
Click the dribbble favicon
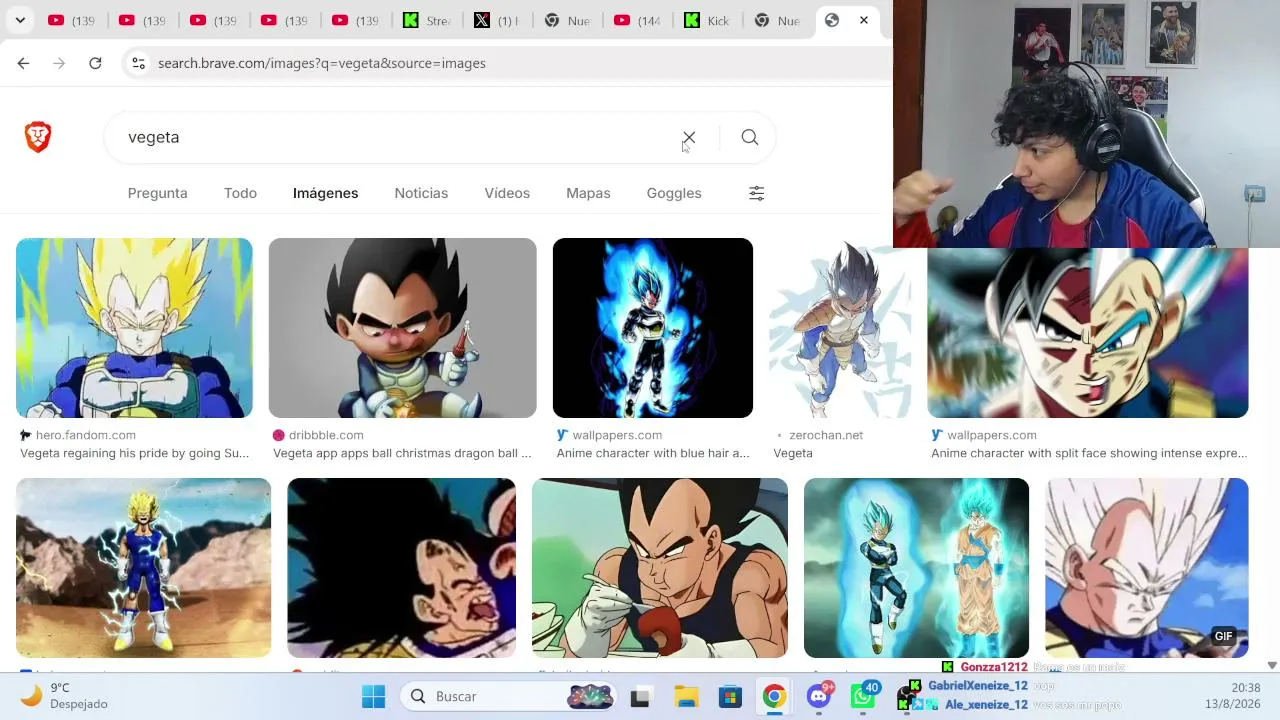click(279, 435)
